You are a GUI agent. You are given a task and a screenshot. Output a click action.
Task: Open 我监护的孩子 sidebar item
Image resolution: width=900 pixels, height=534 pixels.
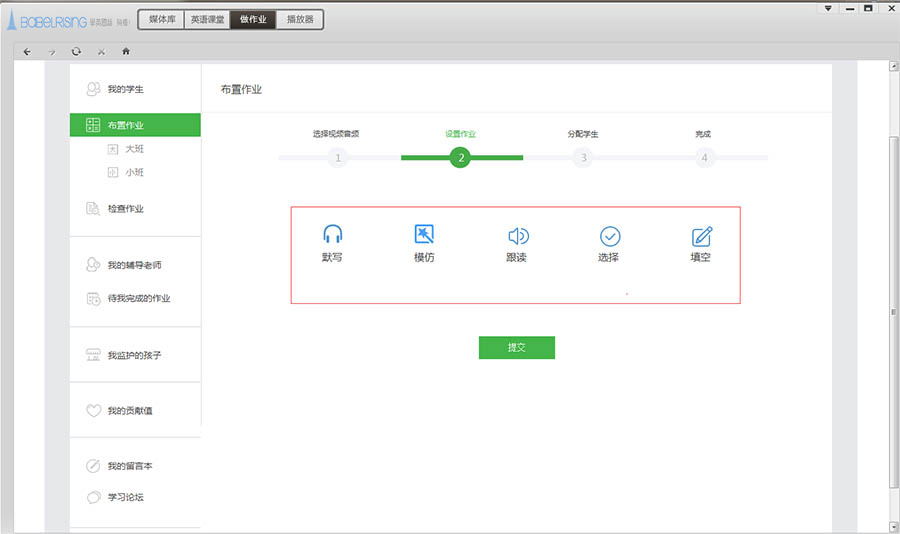point(135,355)
